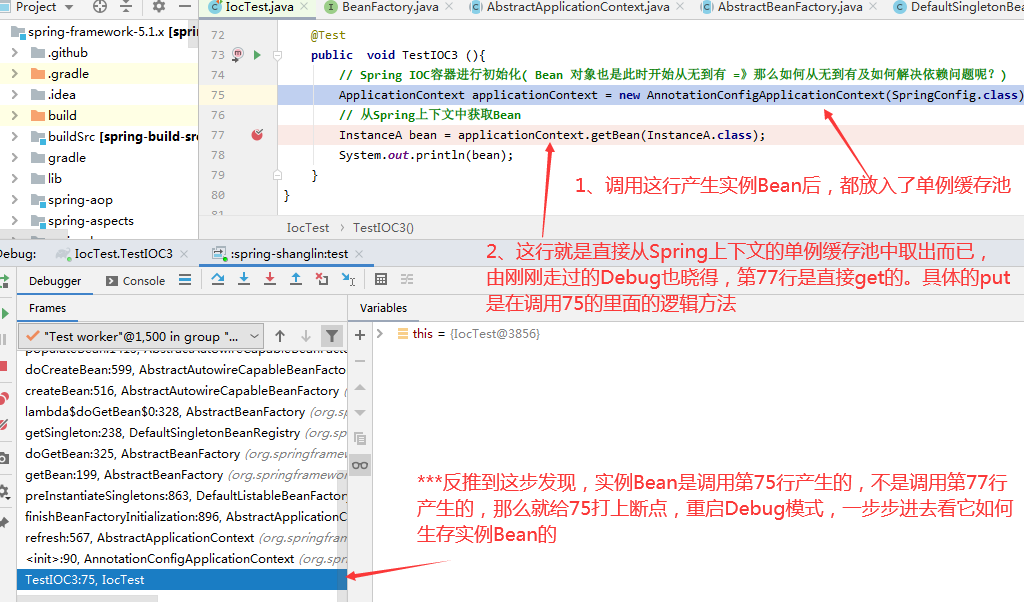Image resolution: width=1024 pixels, height=602 pixels.
Task: Expand the .idea folder
Action: 15,95
